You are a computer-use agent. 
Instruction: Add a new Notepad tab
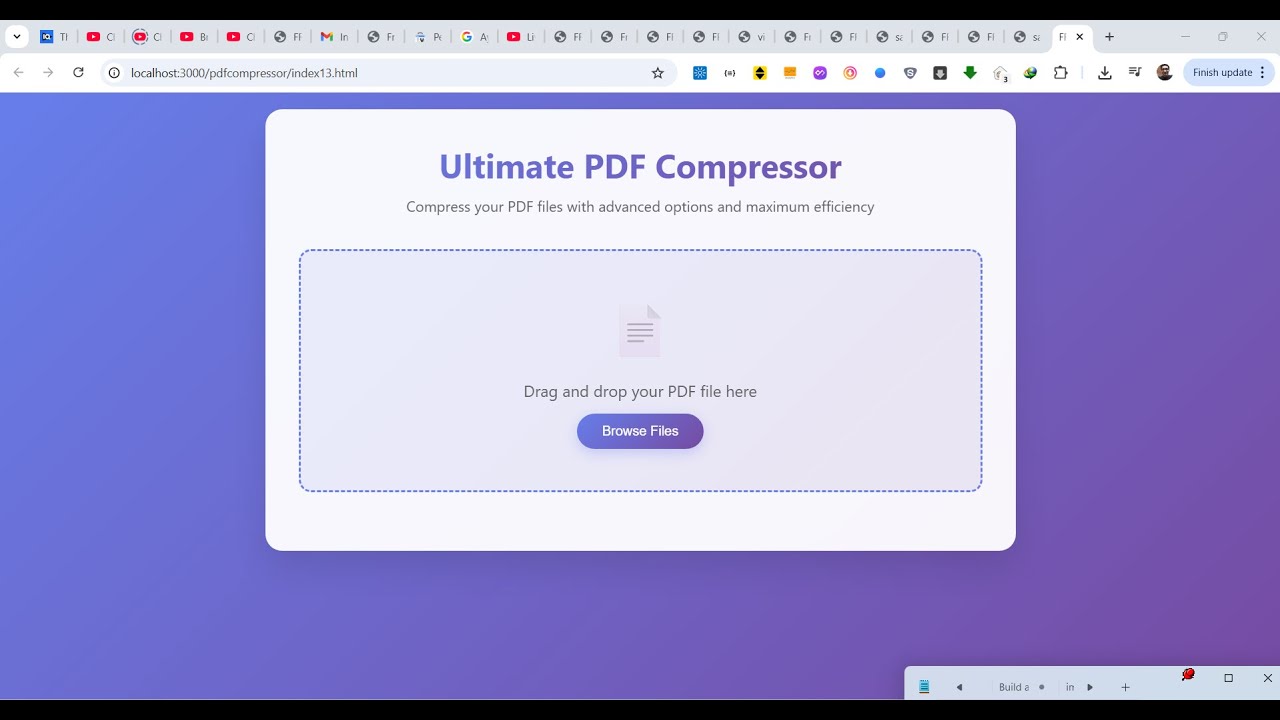coord(1125,687)
